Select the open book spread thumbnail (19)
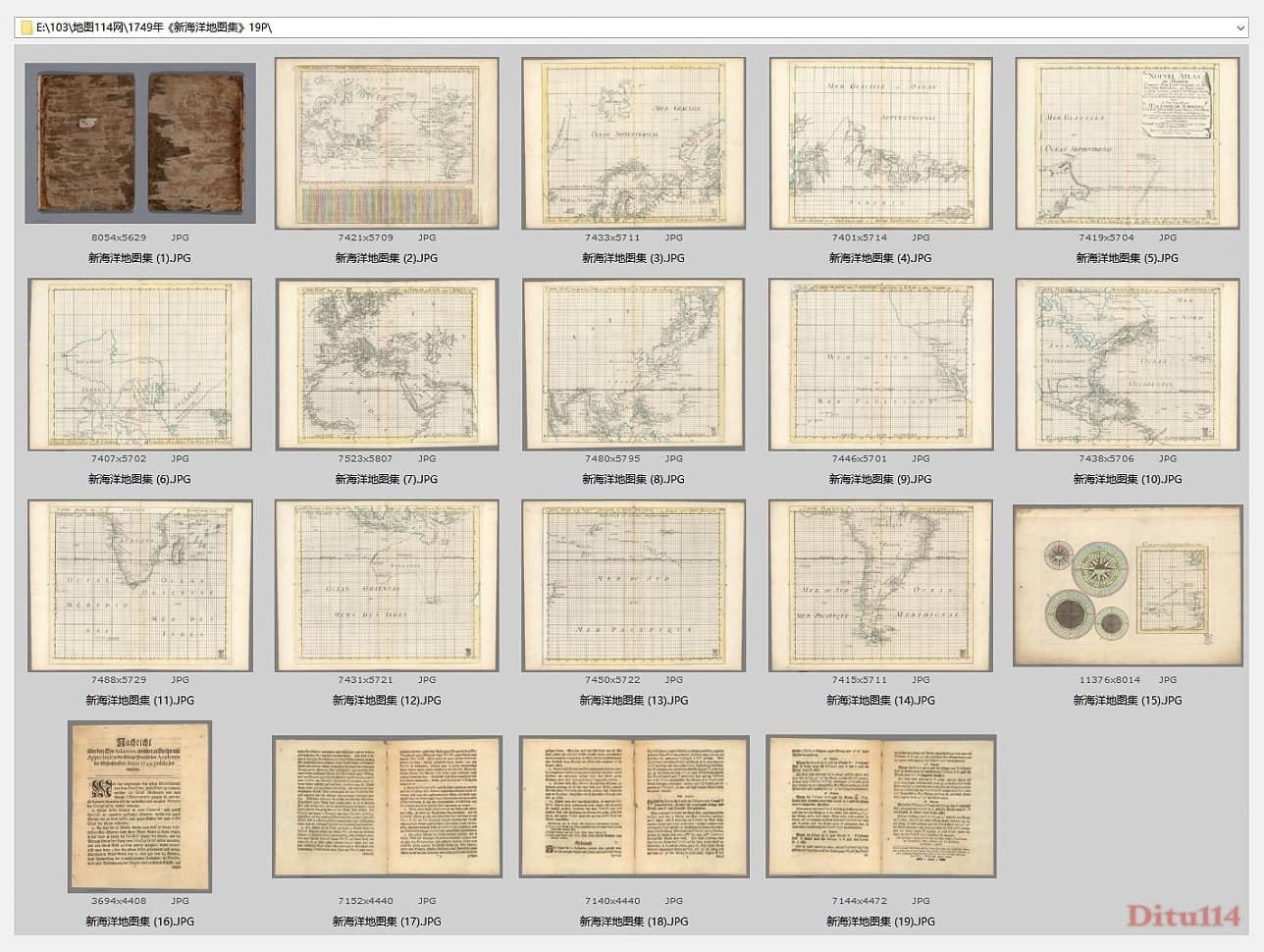1264x952 pixels. coord(881,807)
